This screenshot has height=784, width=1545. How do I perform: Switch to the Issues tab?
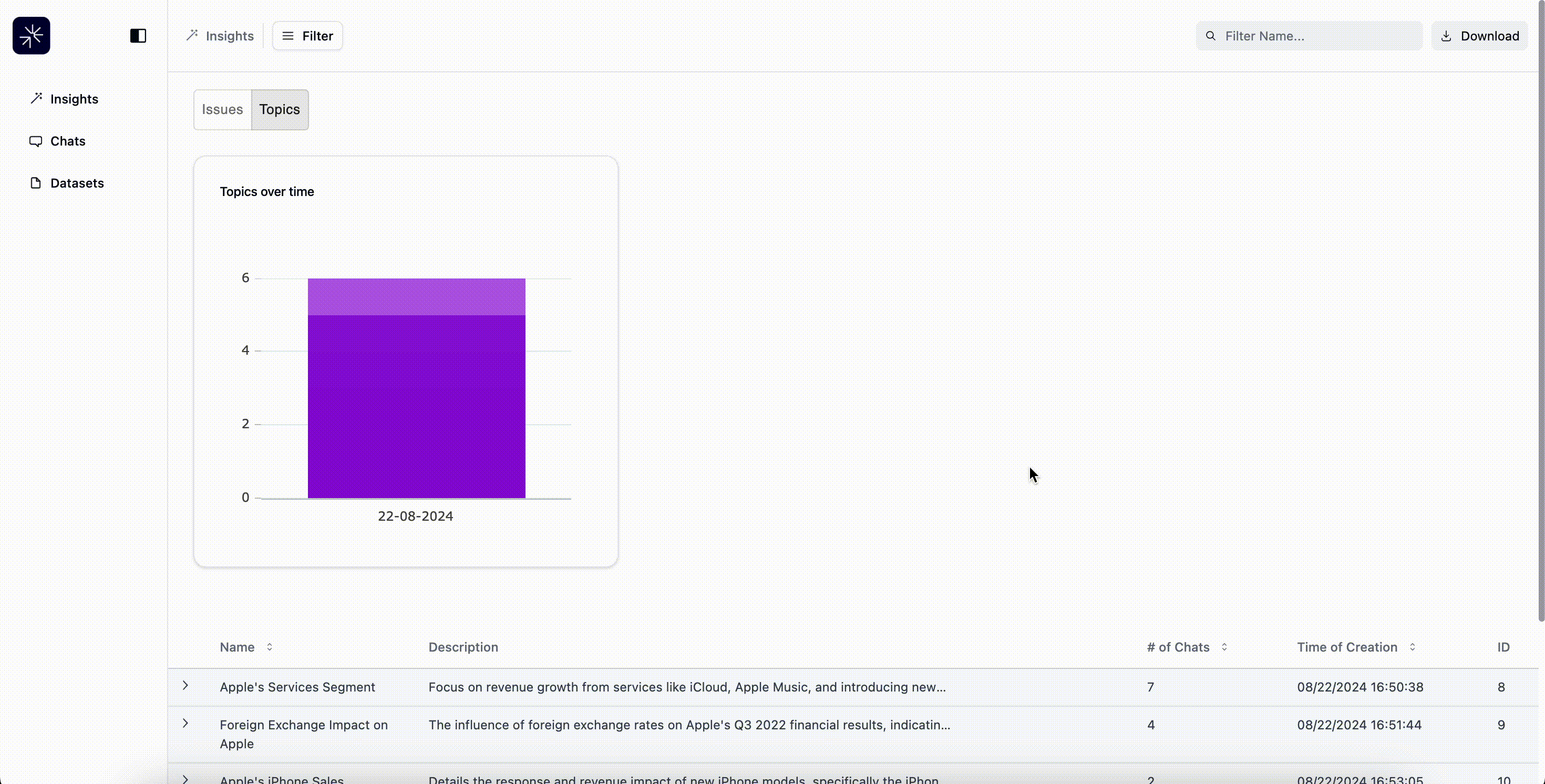coord(222,109)
